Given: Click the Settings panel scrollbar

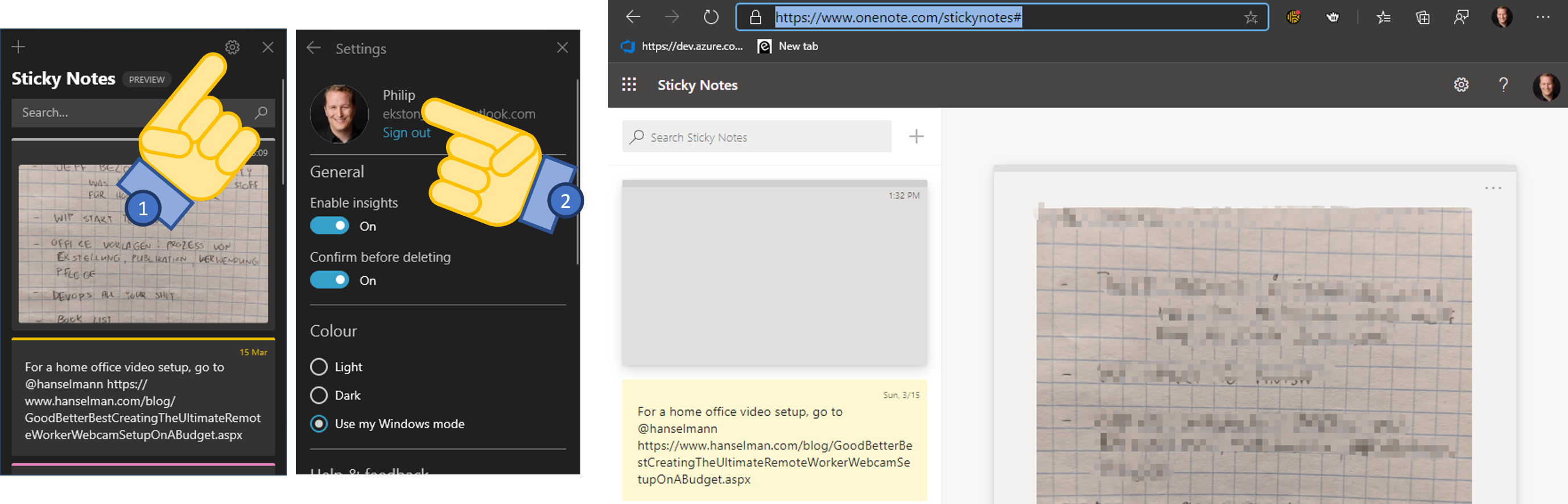Looking at the screenshot, I should 577,171.
